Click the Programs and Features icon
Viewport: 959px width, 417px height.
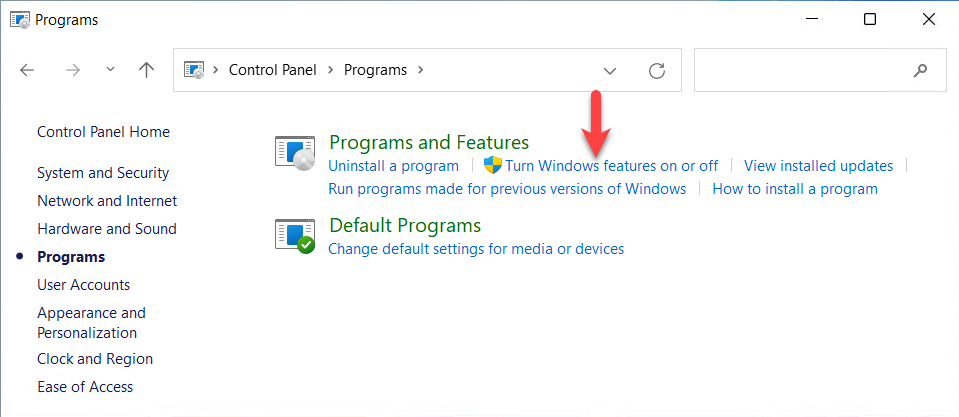point(294,153)
